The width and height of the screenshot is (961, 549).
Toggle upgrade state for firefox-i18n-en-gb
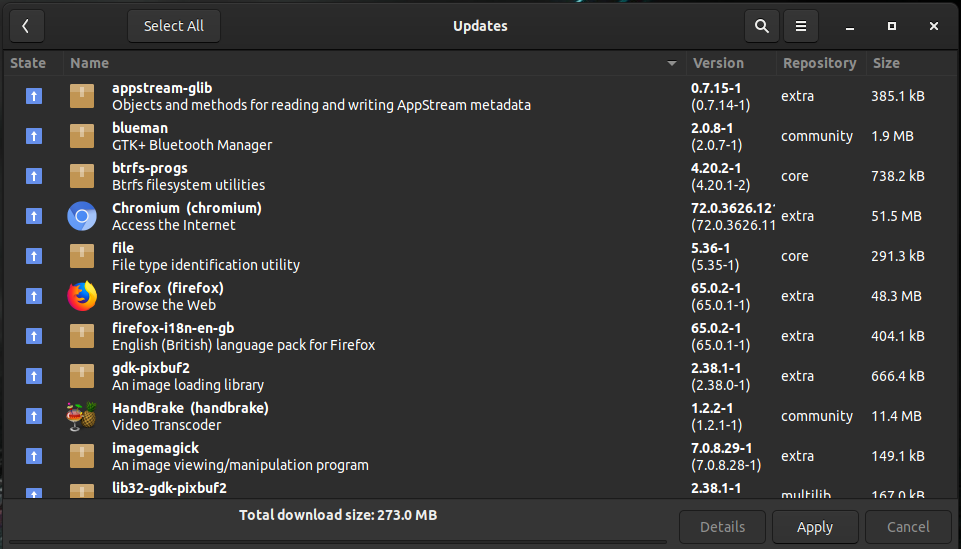34,336
